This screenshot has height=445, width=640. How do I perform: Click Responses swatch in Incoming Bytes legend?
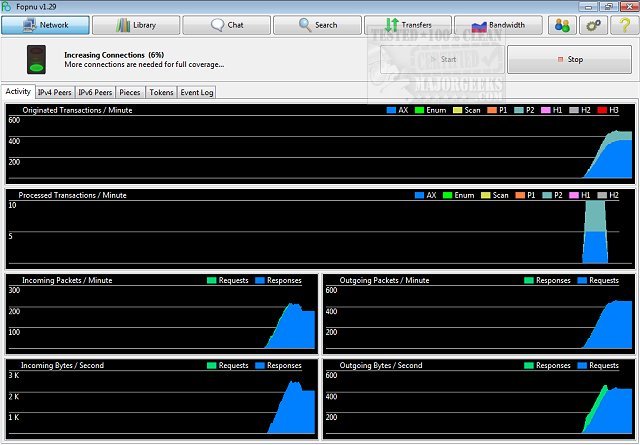(260, 366)
